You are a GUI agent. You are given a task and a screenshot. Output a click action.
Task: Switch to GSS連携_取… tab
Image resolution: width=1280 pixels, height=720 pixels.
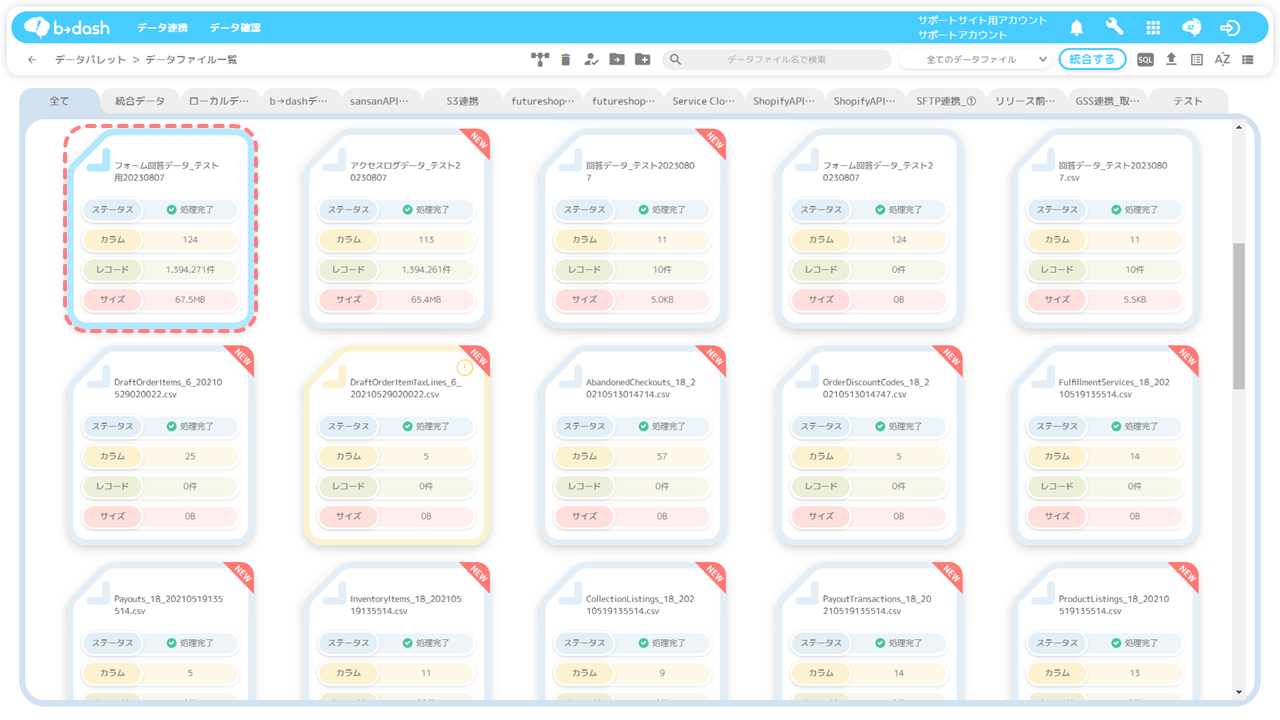pyautogui.click(x=1107, y=101)
